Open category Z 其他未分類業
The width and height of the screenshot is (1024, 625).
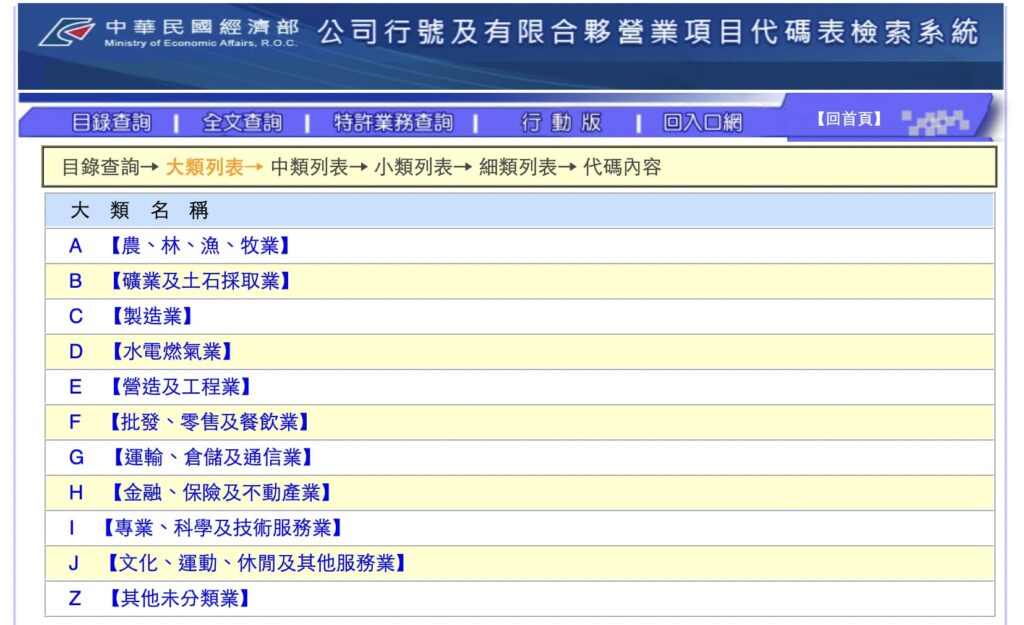tap(178, 599)
